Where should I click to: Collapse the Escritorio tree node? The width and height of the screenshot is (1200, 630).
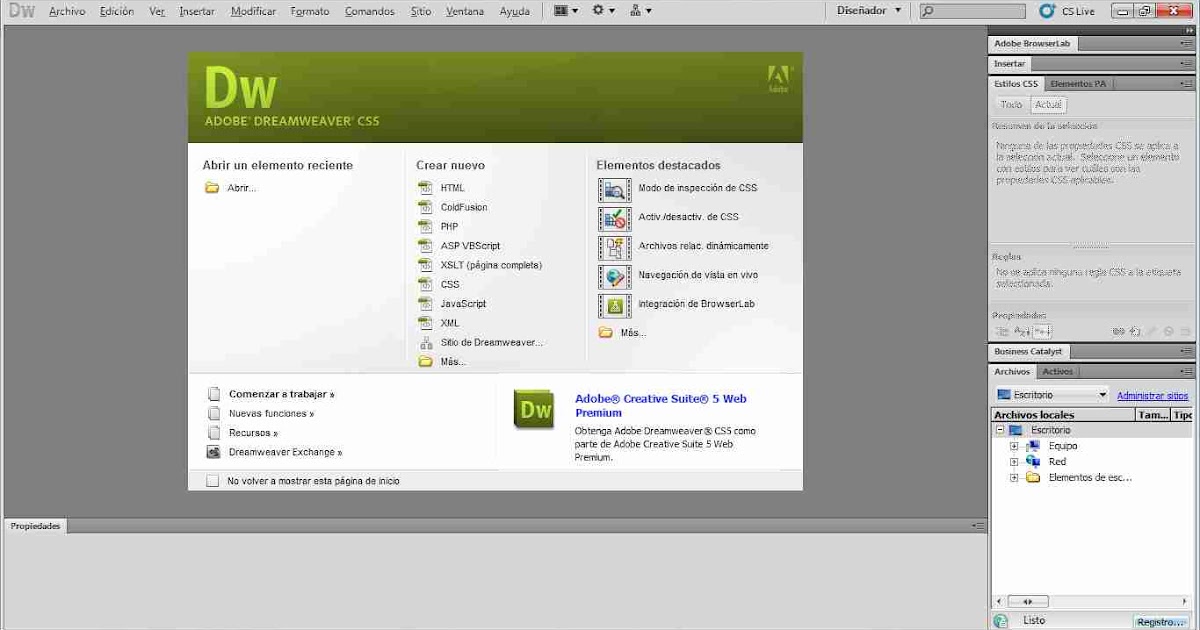[999, 430]
